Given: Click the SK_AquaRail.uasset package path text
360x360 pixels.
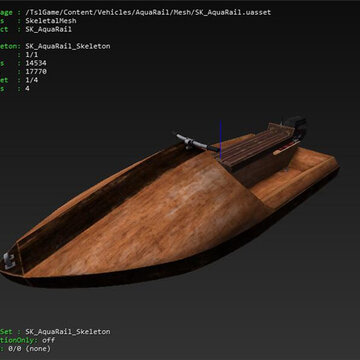Looking at the screenshot, I should [x=148, y=13].
